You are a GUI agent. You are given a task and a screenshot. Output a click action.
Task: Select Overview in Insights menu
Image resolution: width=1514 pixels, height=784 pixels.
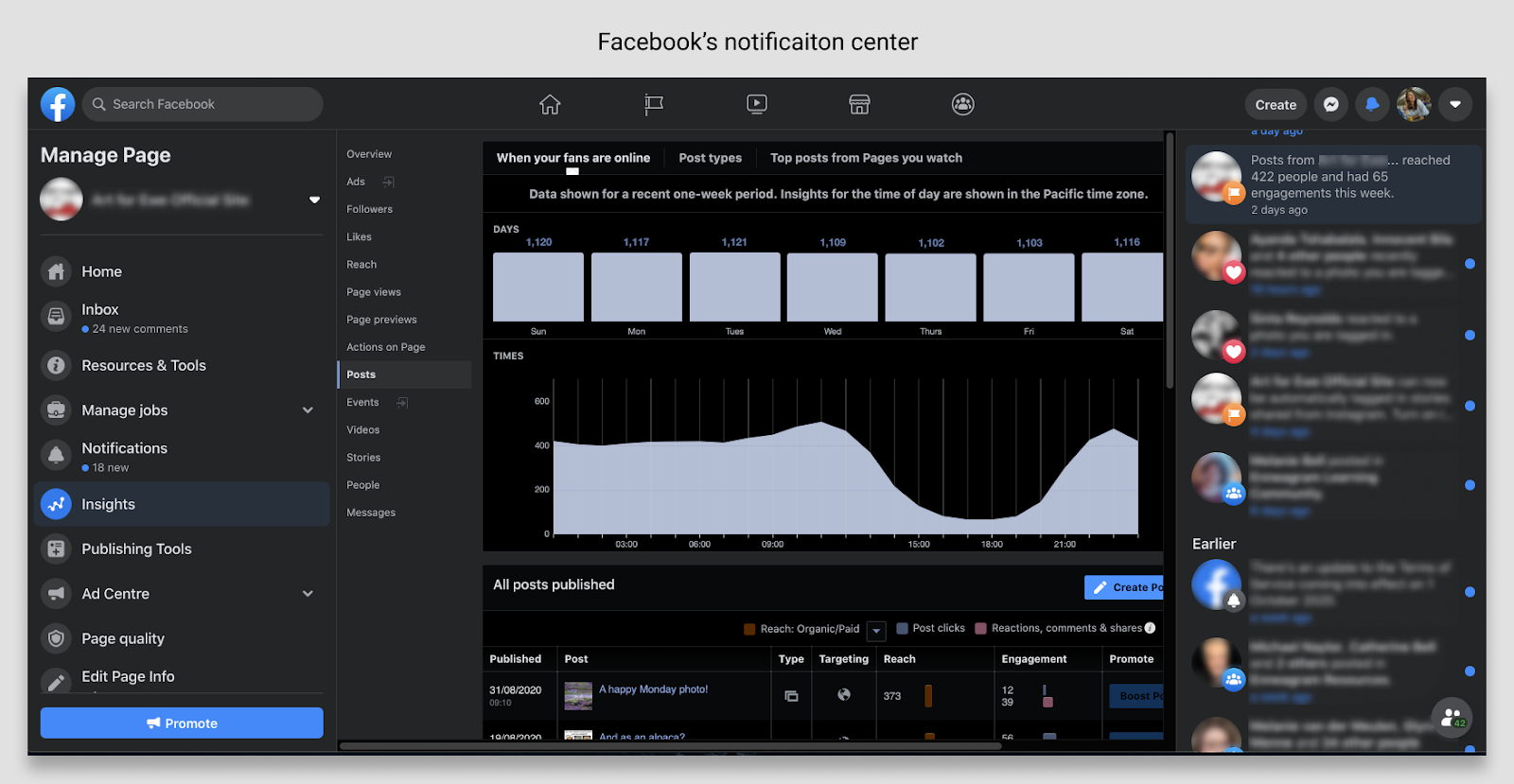click(369, 154)
